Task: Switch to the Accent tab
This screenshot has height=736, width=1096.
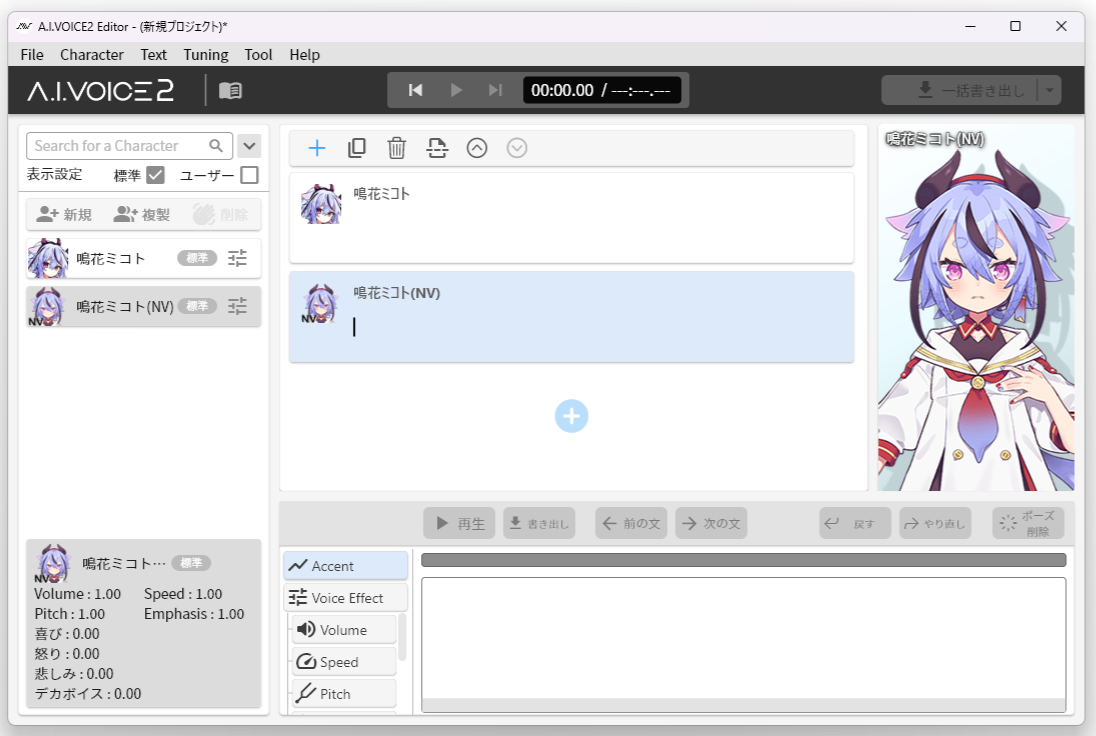Action: coord(345,565)
